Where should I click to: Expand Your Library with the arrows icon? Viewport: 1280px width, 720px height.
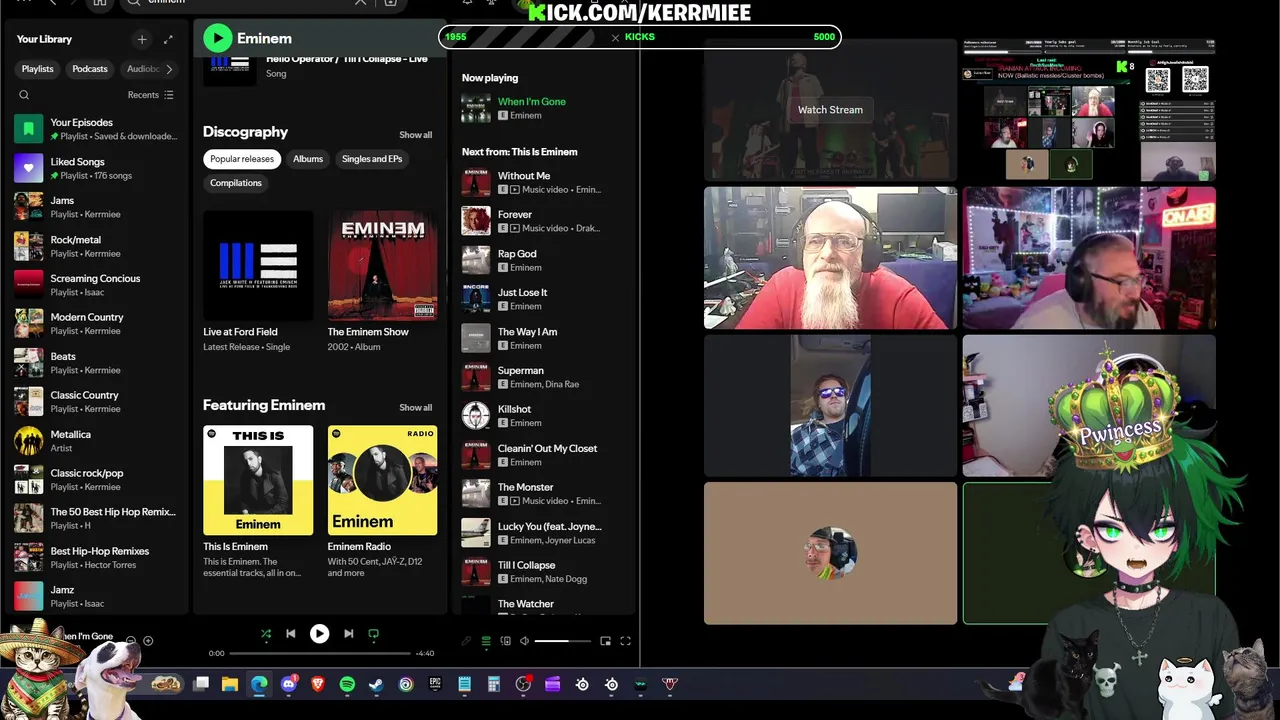pyautogui.click(x=168, y=39)
